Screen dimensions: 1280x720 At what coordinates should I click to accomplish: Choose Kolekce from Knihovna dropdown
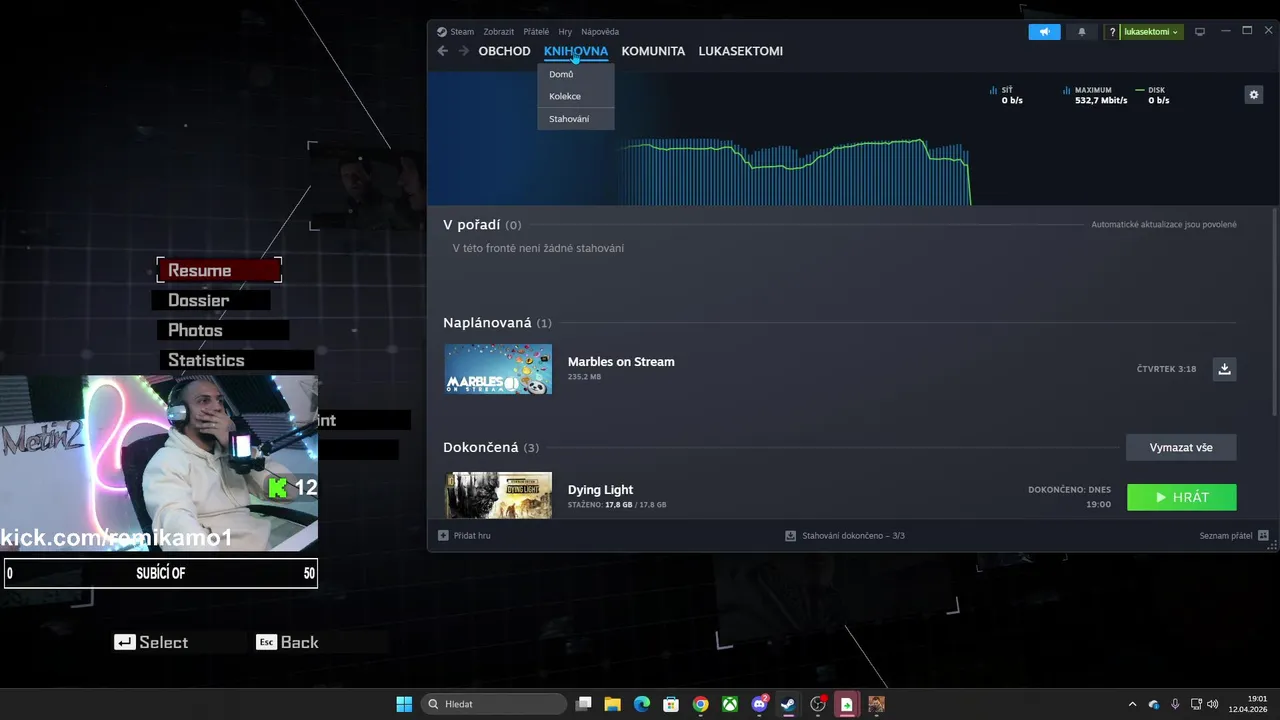click(575, 96)
